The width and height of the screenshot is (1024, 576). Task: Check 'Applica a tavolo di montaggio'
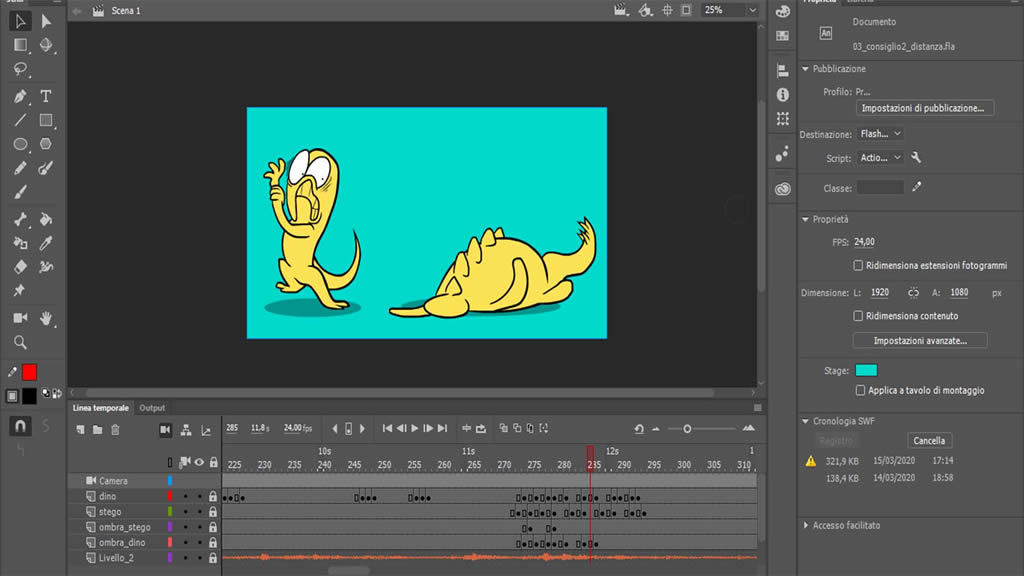pyautogui.click(x=860, y=390)
